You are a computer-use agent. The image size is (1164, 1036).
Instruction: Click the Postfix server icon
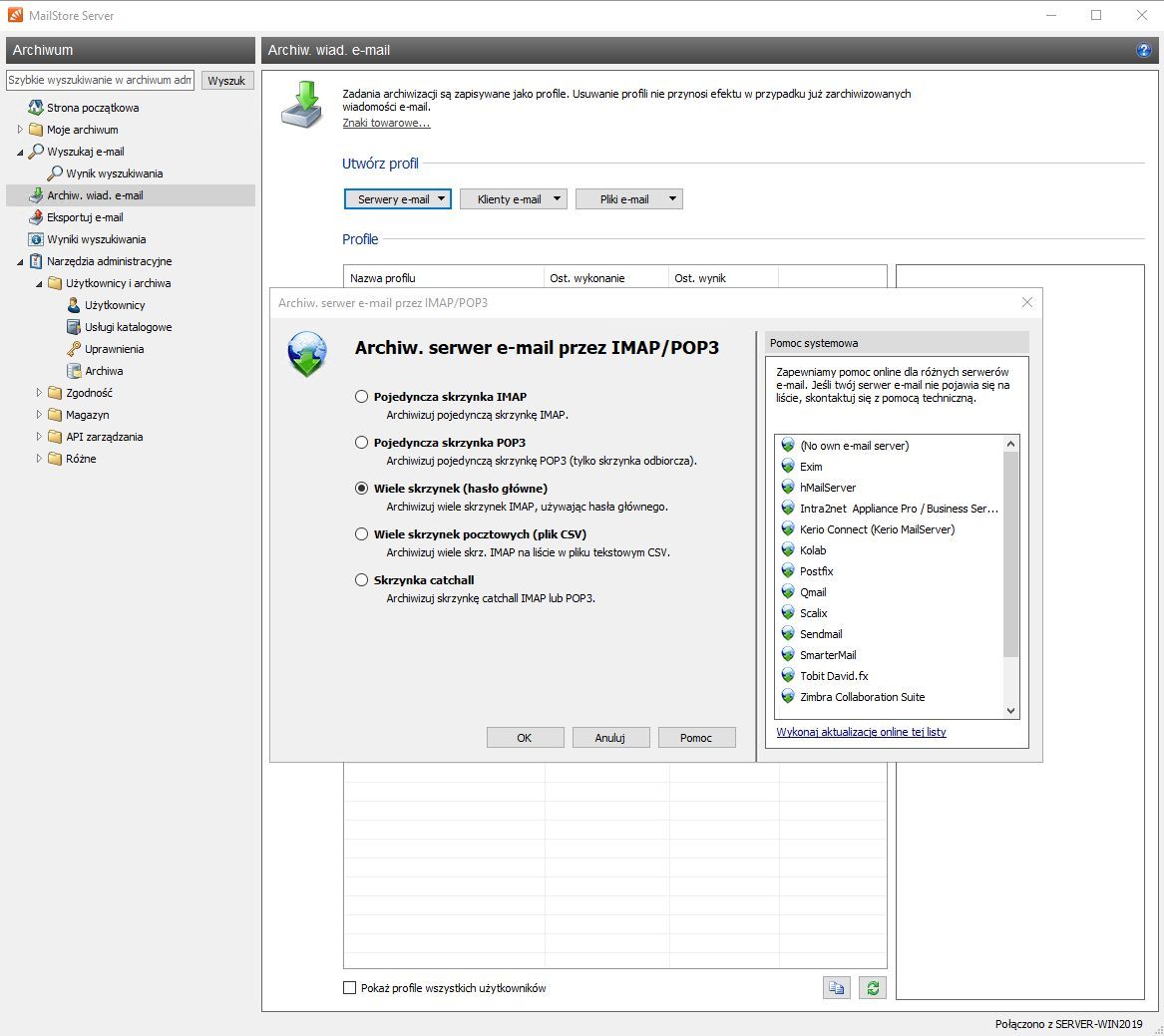pos(788,570)
